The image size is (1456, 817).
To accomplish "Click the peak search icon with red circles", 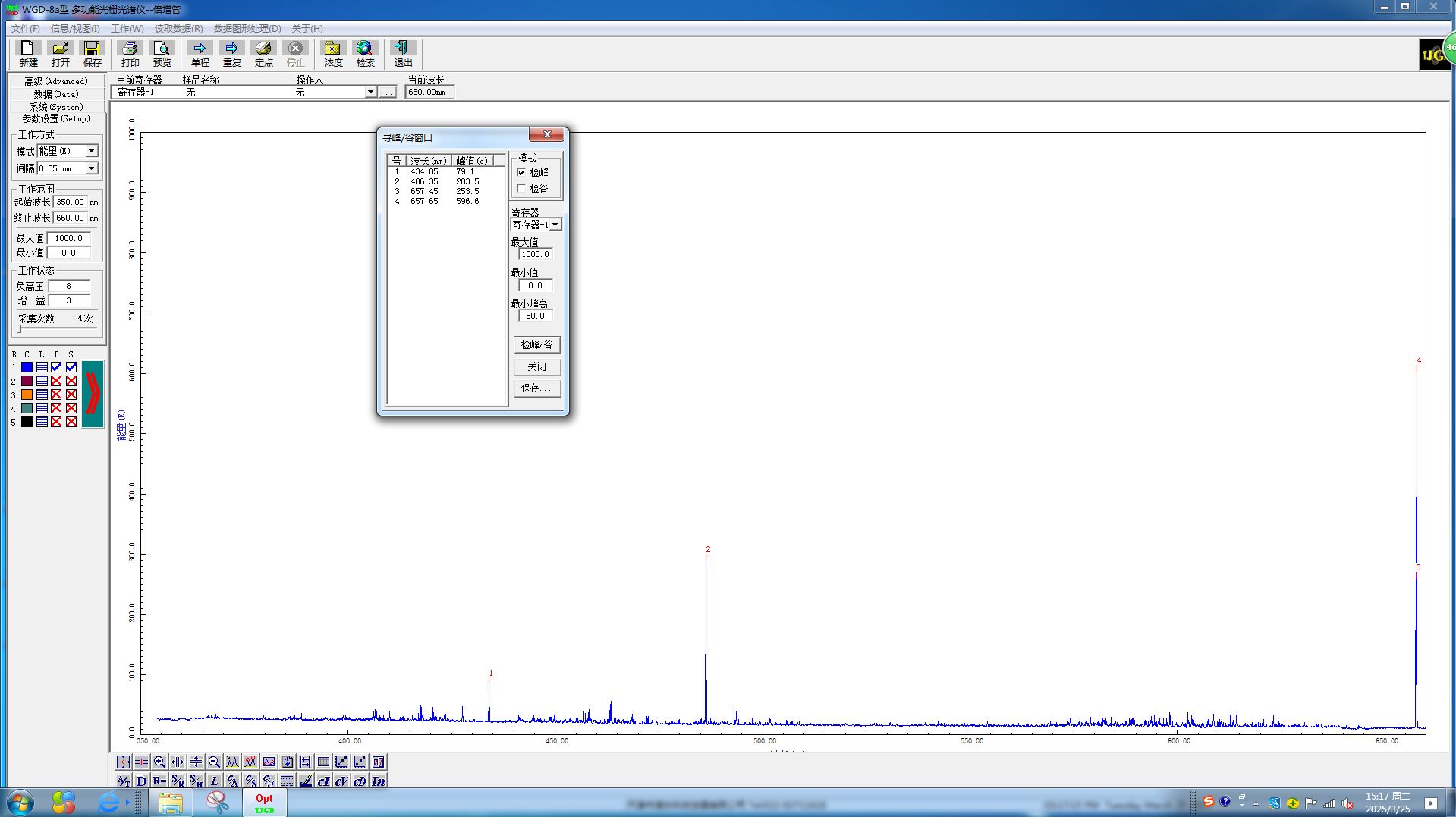I will pos(250,762).
